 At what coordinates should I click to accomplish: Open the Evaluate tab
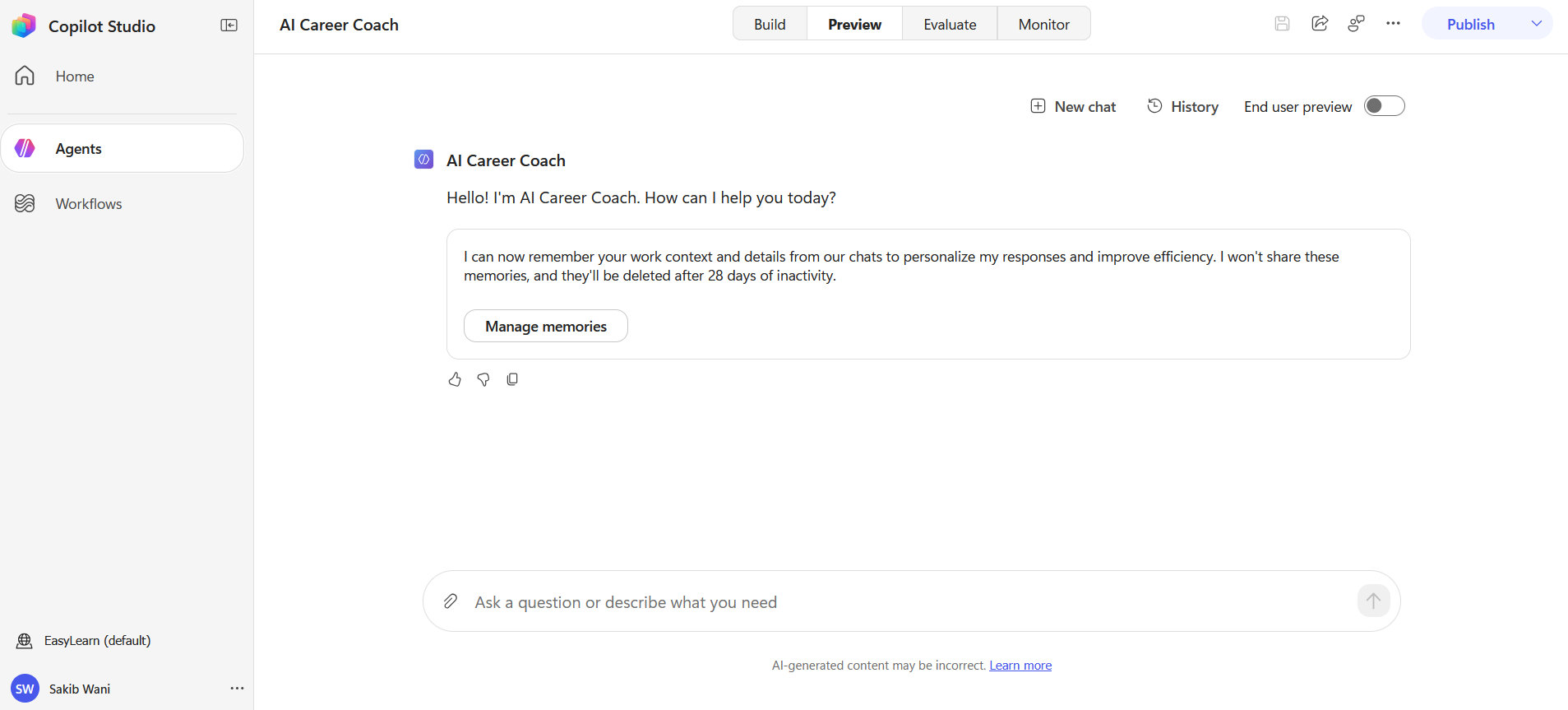click(950, 24)
